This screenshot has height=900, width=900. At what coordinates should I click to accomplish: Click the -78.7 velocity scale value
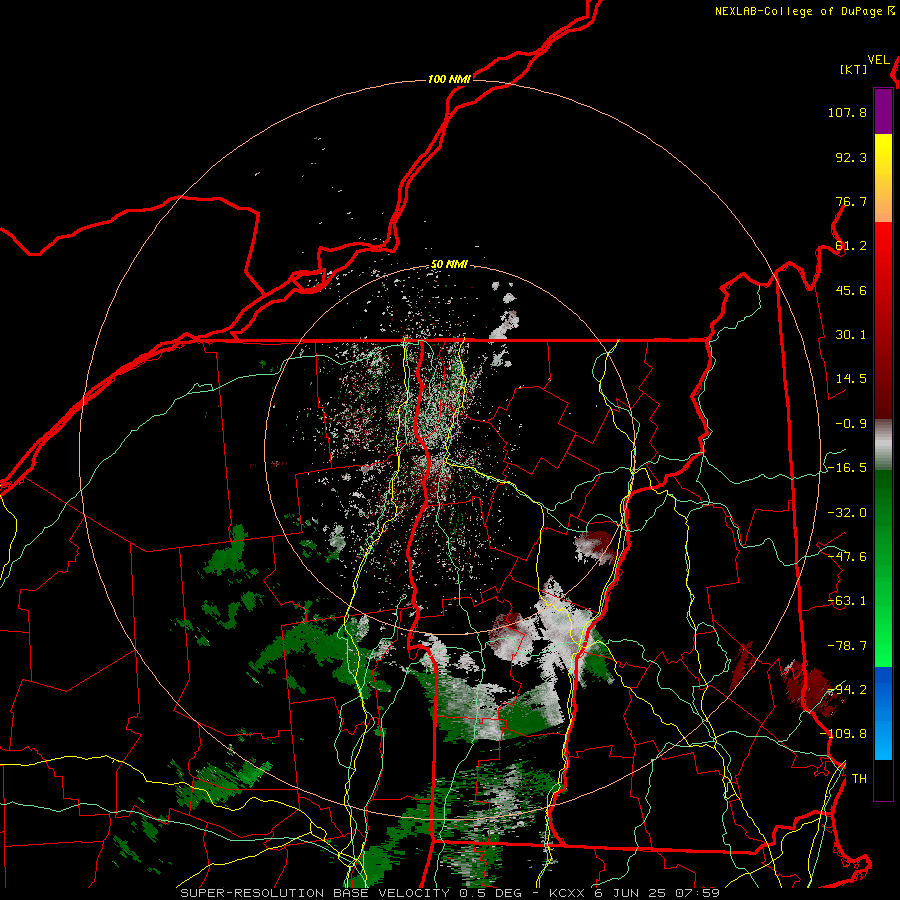847,646
